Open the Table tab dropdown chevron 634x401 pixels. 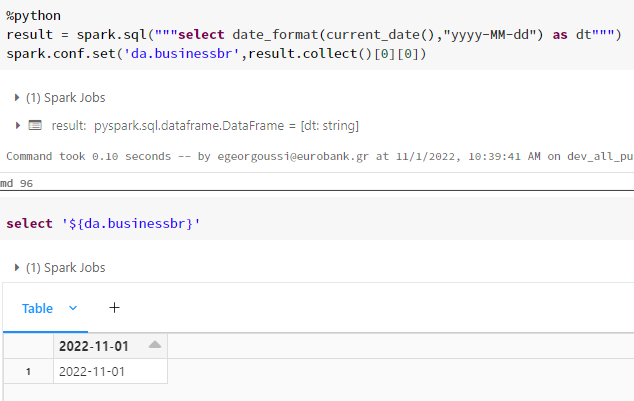(x=72, y=308)
